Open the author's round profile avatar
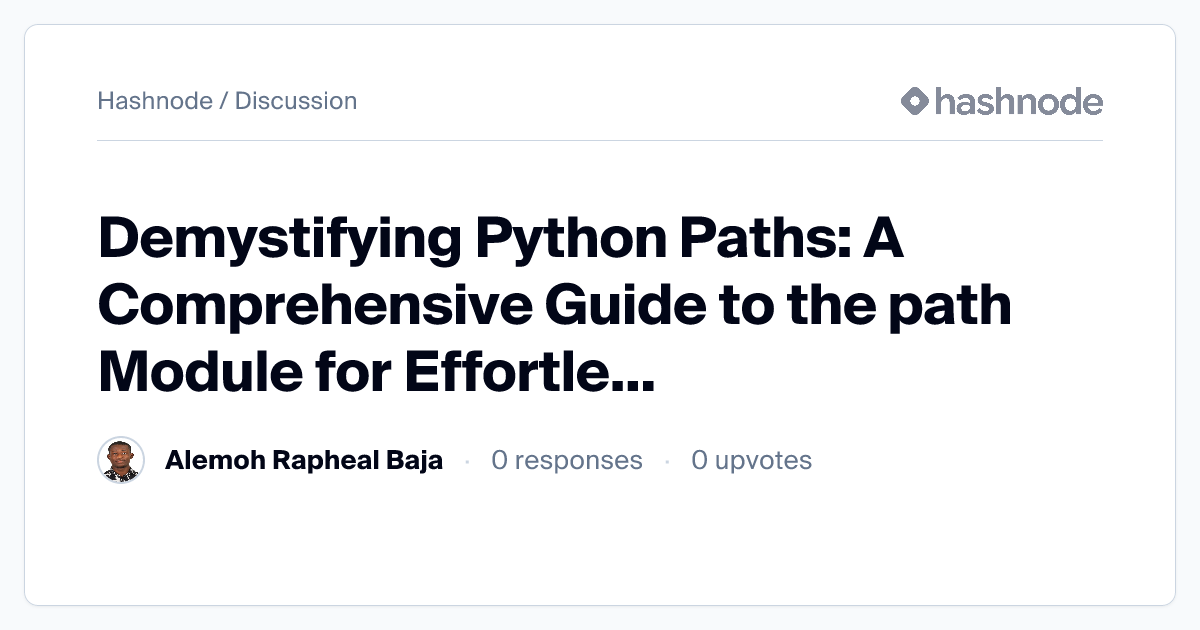Screen dimensions: 1200x630 click(121, 460)
